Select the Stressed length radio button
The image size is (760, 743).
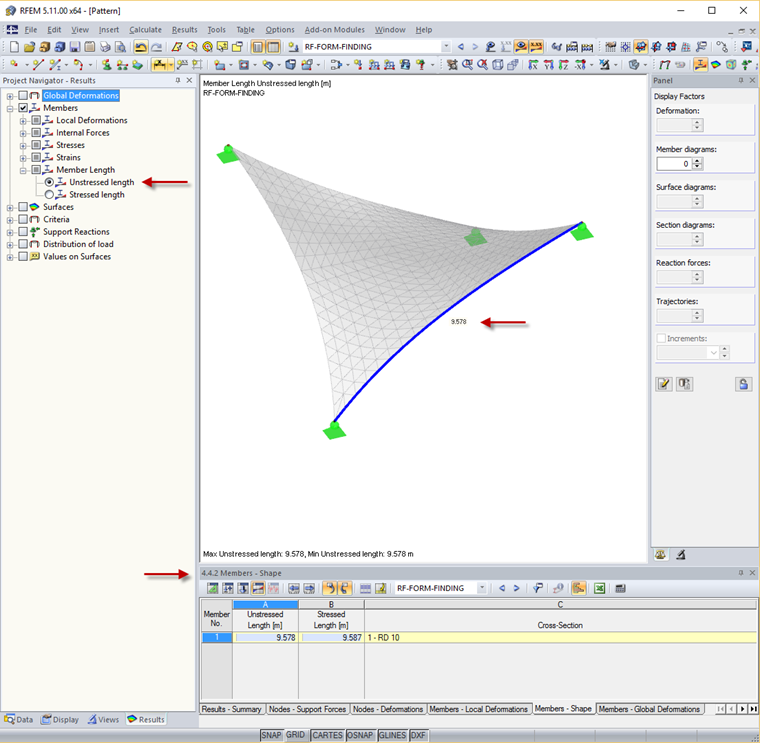[x=49, y=194]
